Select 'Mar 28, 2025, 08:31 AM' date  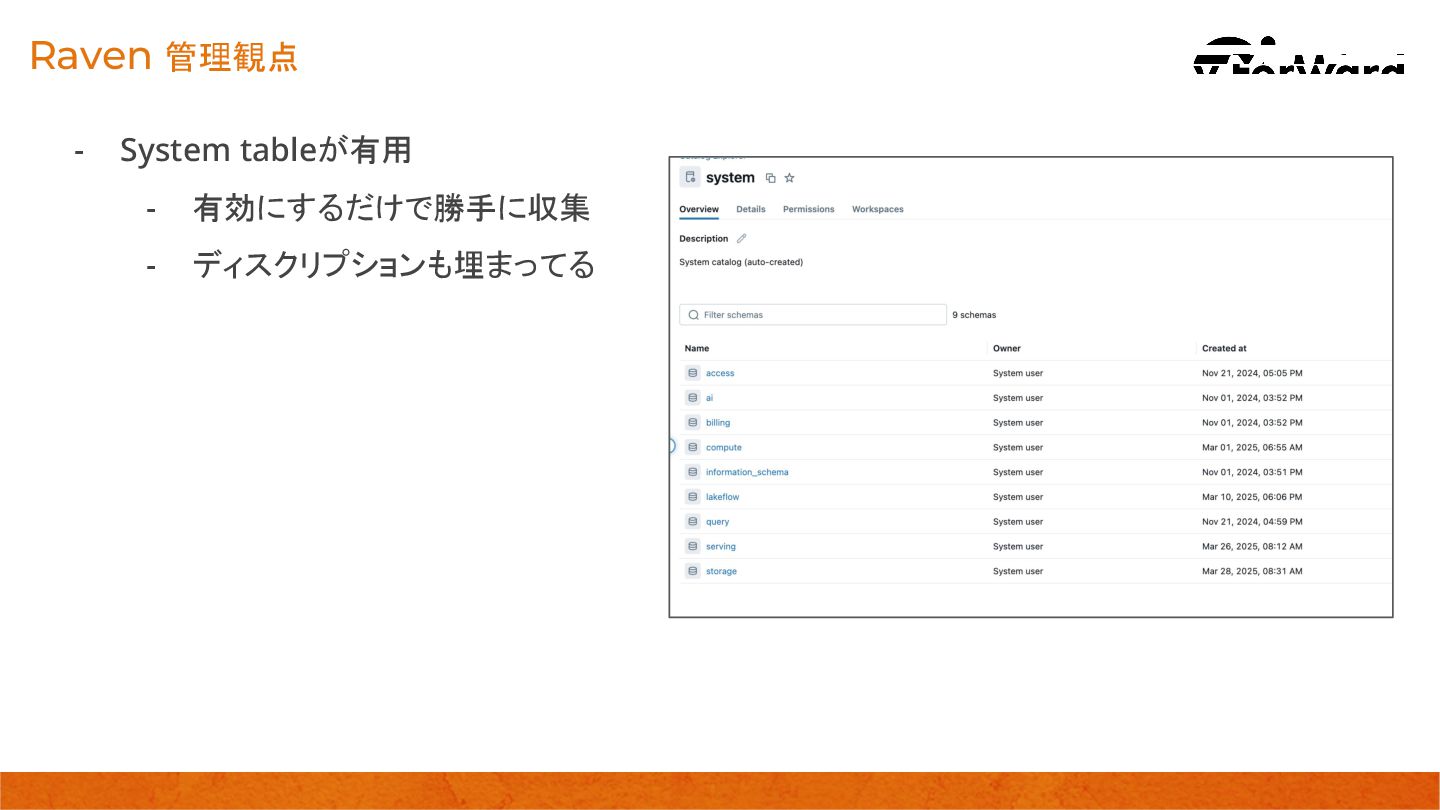[x=1252, y=571]
